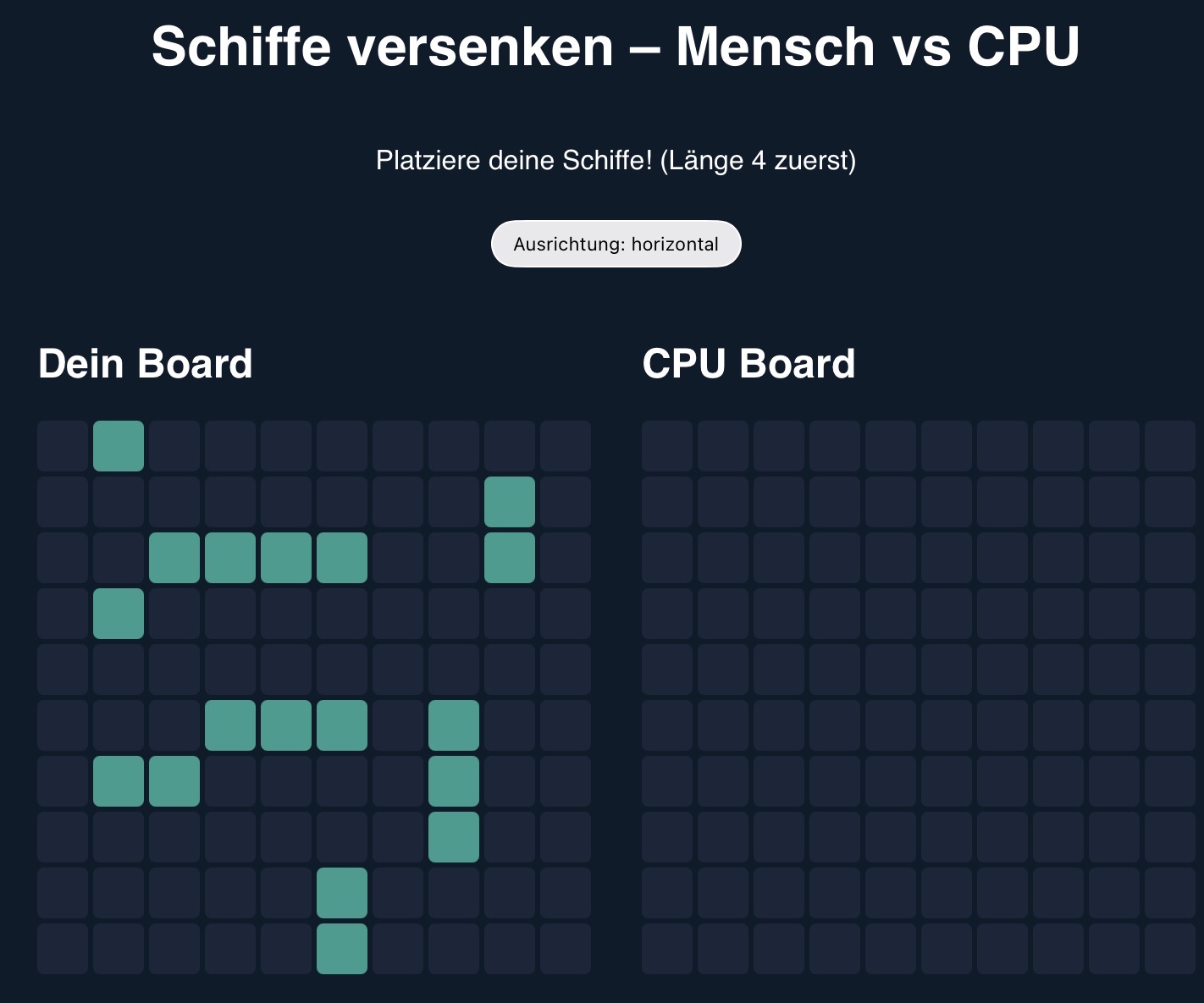This screenshot has width=1204, height=1003.
Task: Click the lone ship cell in Dein Board's fourth row
Action: point(119,614)
